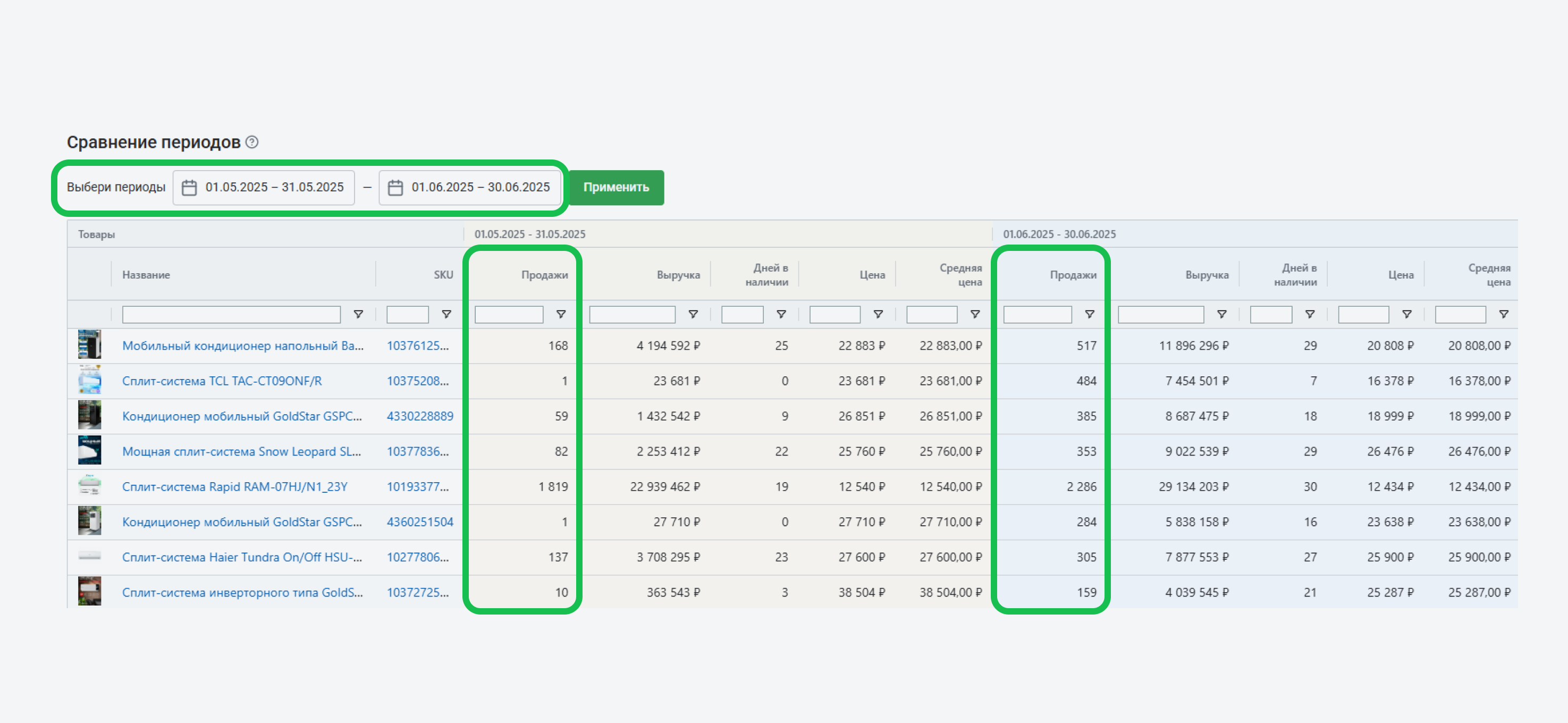
Task: Sort by the Название column header
Action: coord(146,275)
